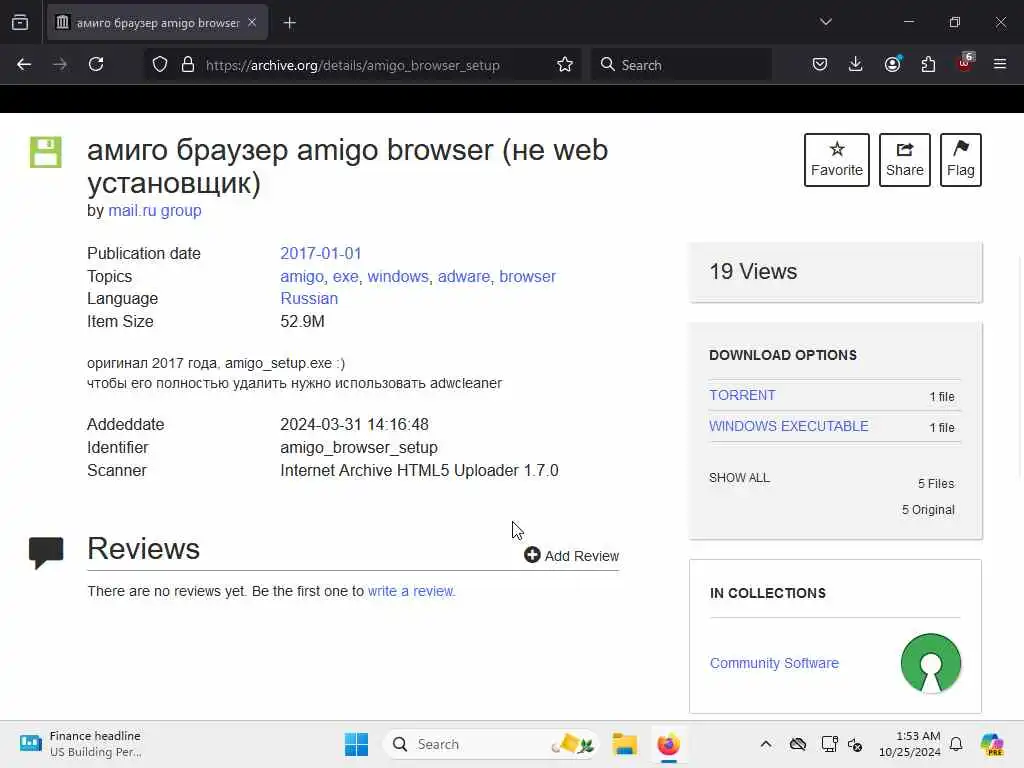Click SHOW ALL download files

point(739,477)
